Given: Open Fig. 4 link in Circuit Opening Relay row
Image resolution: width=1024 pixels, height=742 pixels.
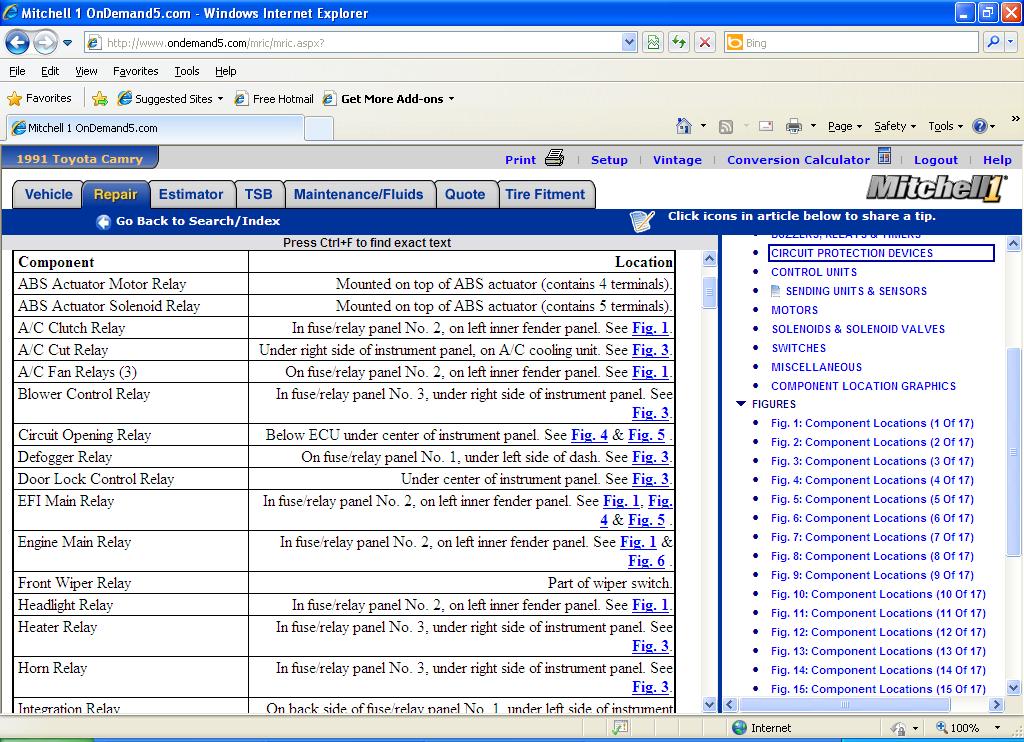Looking at the screenshot, I should [589, 435].
